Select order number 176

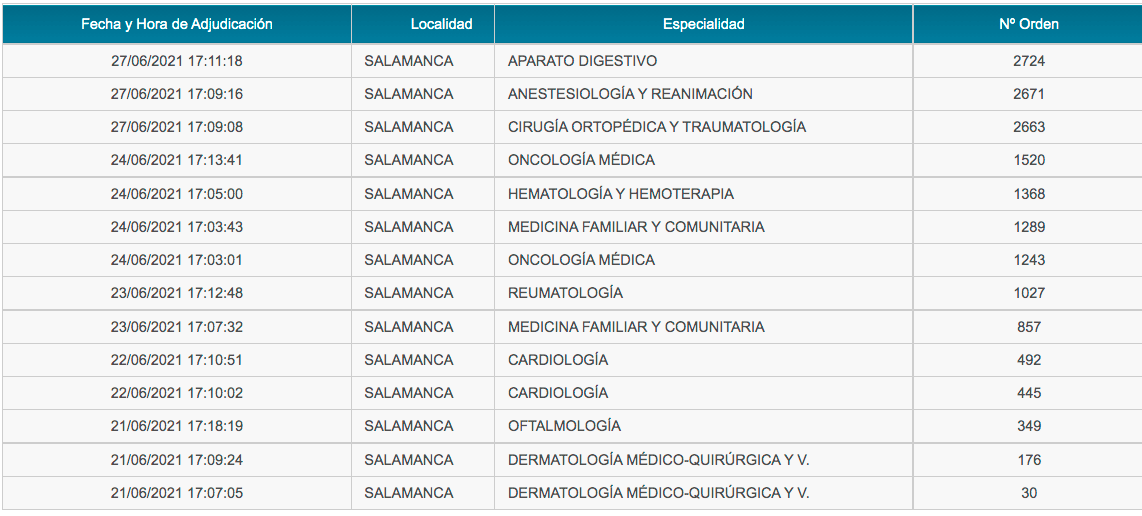(x=1028, y=461)
